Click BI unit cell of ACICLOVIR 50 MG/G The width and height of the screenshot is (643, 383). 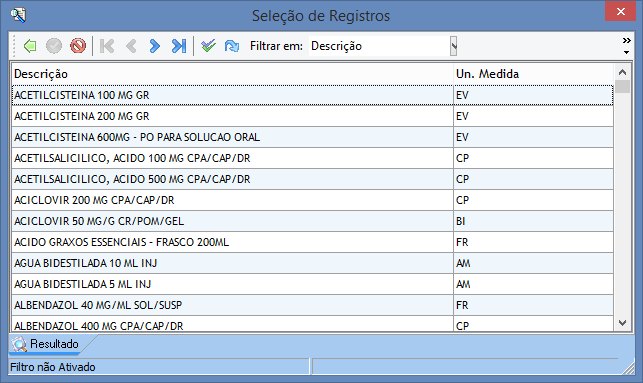point(533,221)
